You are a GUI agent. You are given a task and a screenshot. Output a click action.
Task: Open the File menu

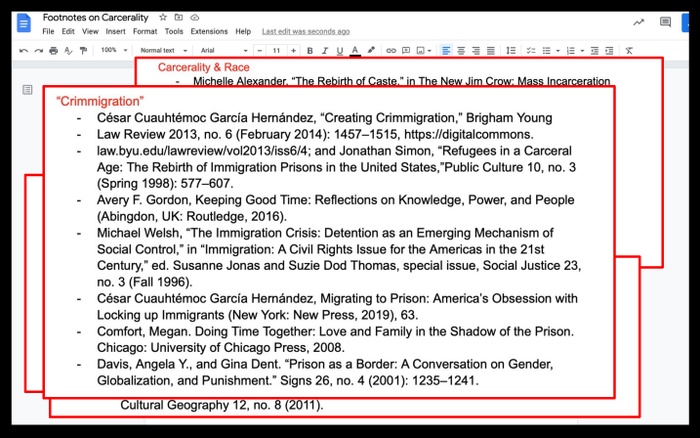coord(48,31)
